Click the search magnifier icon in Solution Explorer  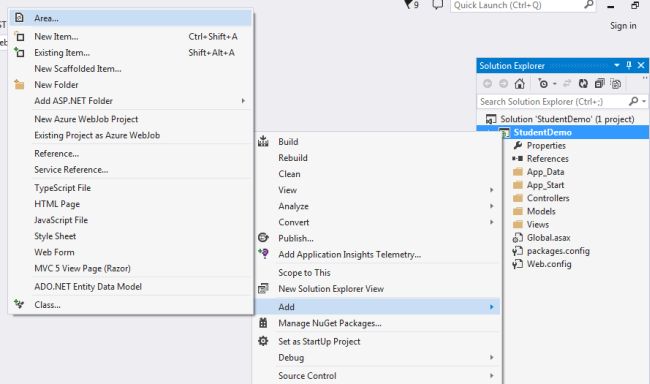coord(633,101)
